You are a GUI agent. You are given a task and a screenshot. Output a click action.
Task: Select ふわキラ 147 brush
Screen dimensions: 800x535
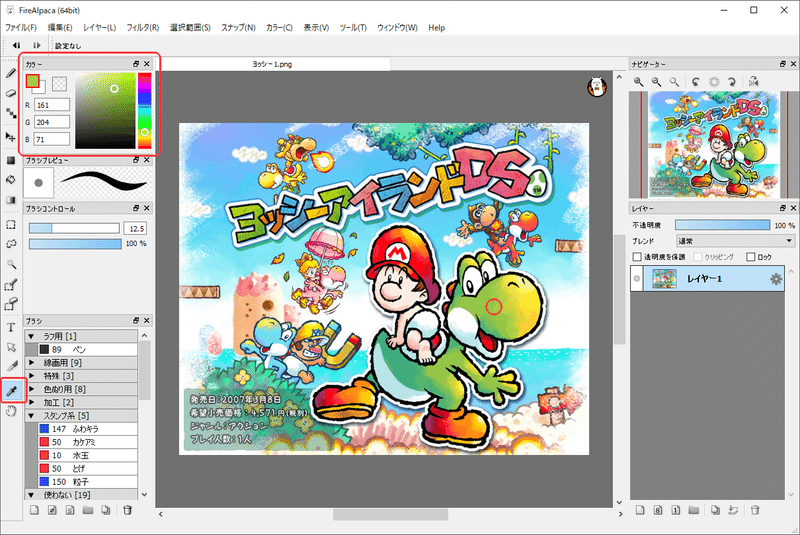click(x=88, y=429)
